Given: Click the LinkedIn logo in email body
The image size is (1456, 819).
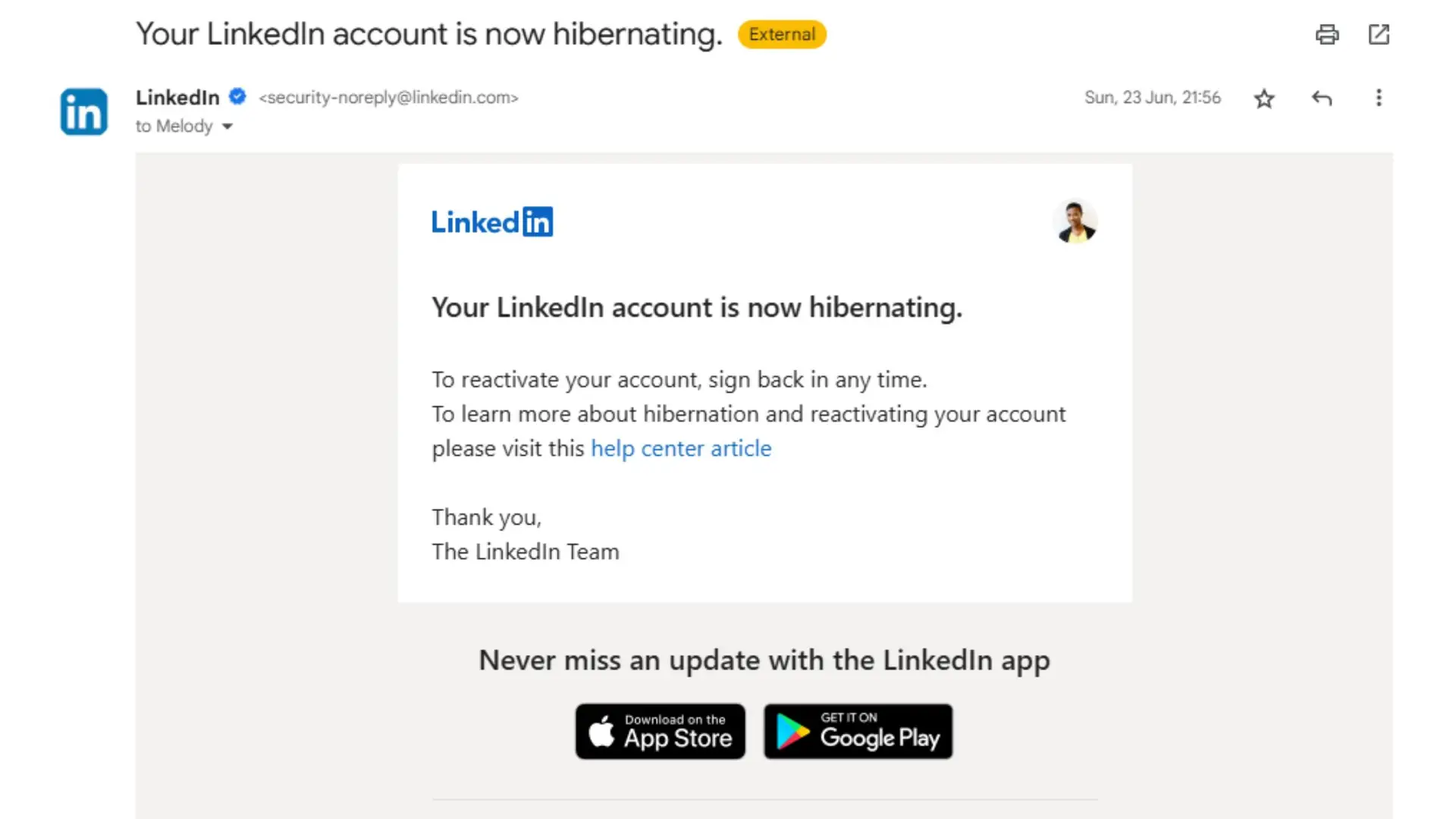Looking at the screenshot, I should pyautogui.click(x=492, y=222).
